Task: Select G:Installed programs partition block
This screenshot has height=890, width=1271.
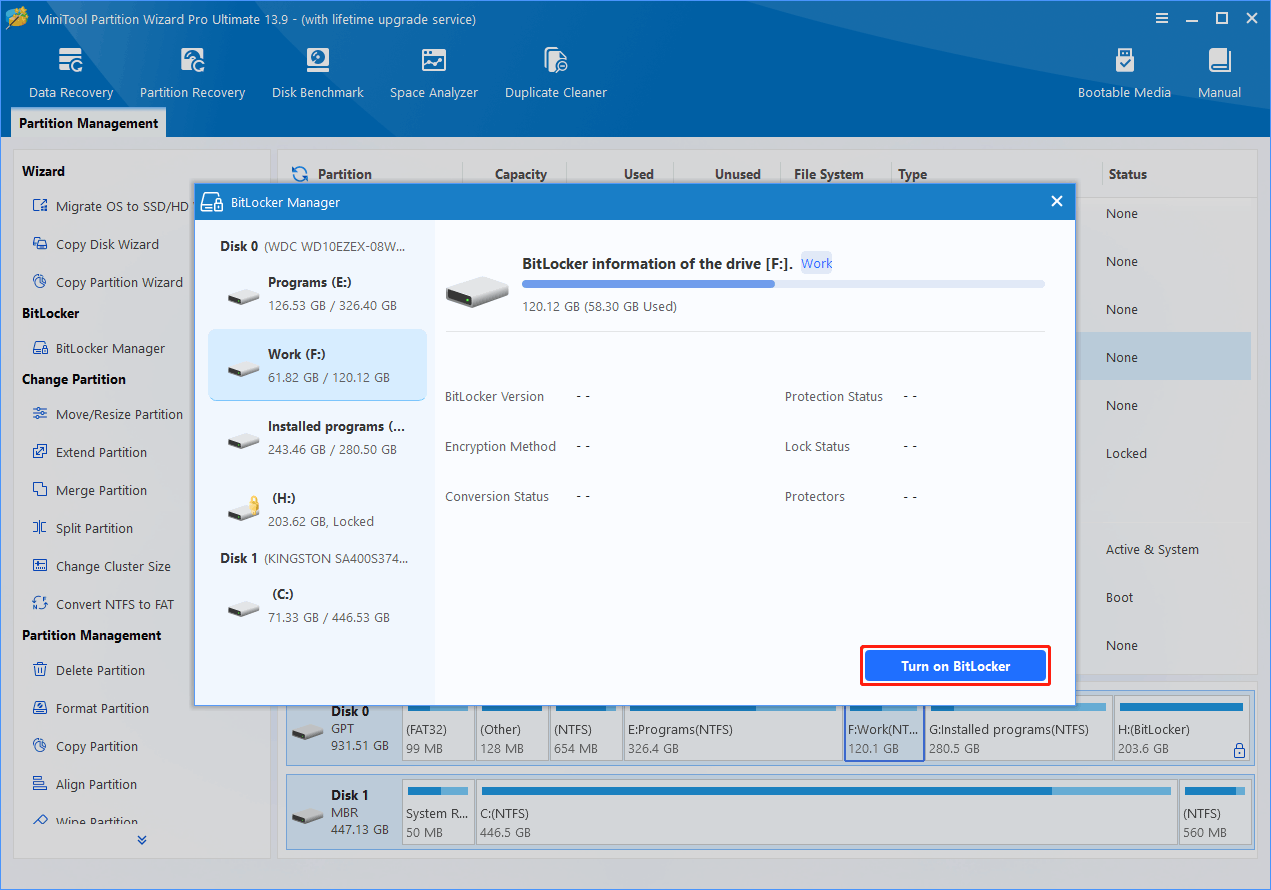Action: [1019, 730]
